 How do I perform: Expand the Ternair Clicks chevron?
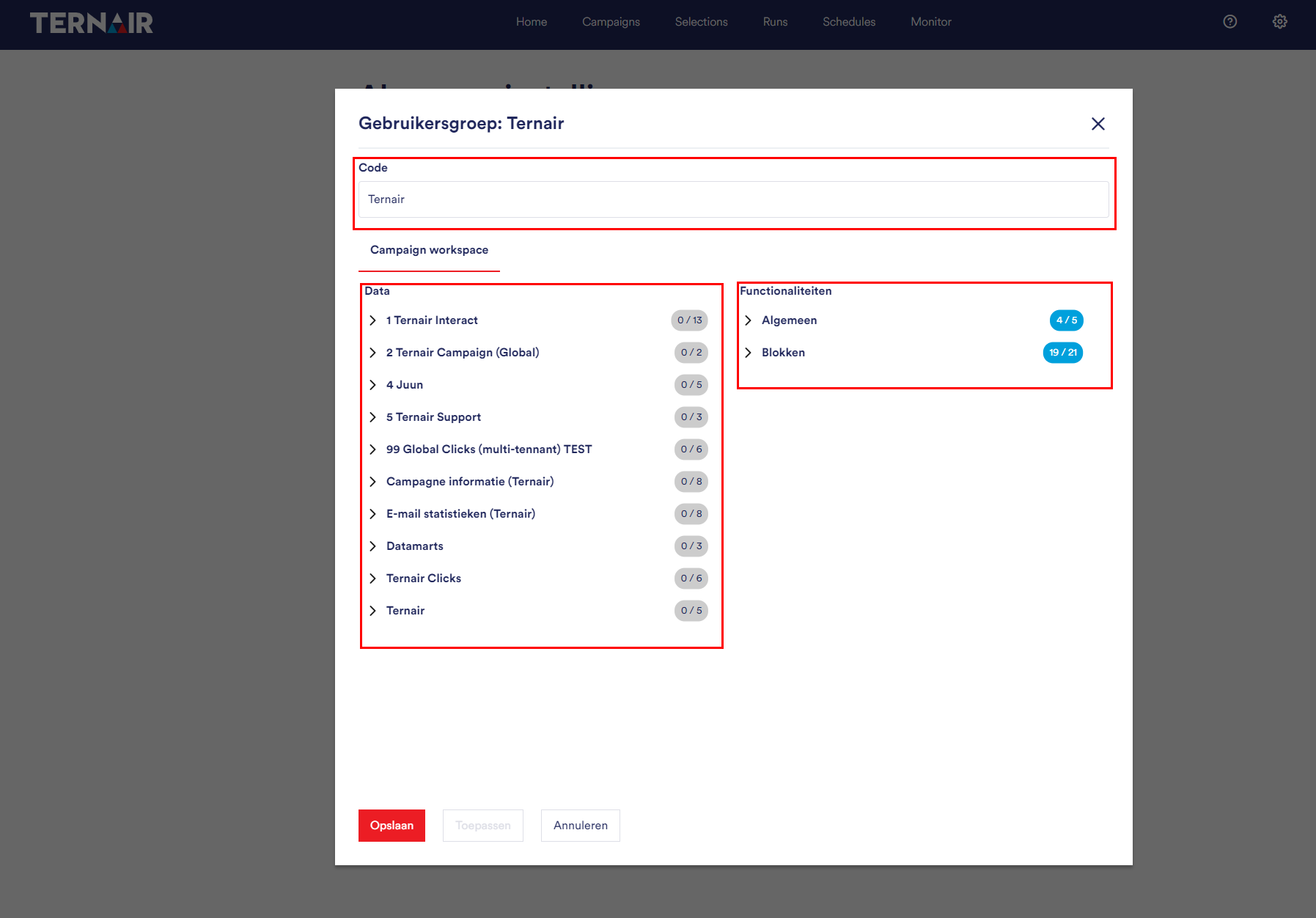[x=372, y=579]
